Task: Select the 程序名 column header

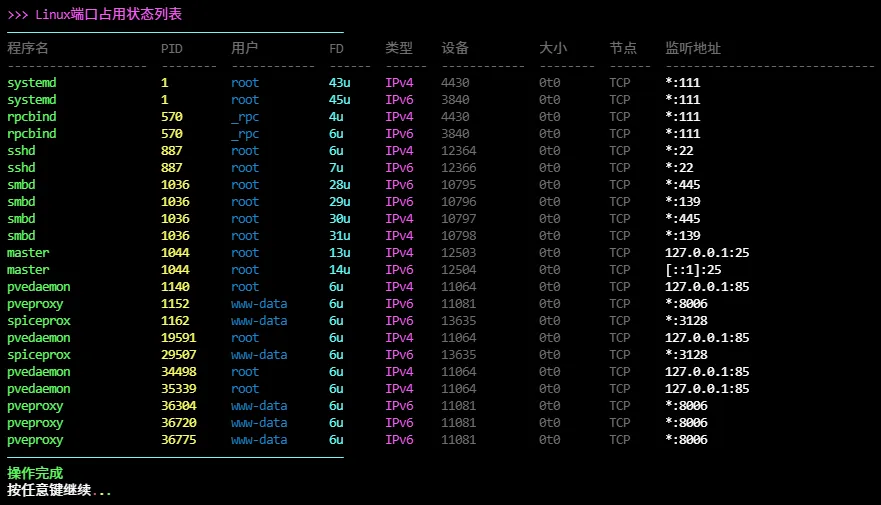Action: 28,48
